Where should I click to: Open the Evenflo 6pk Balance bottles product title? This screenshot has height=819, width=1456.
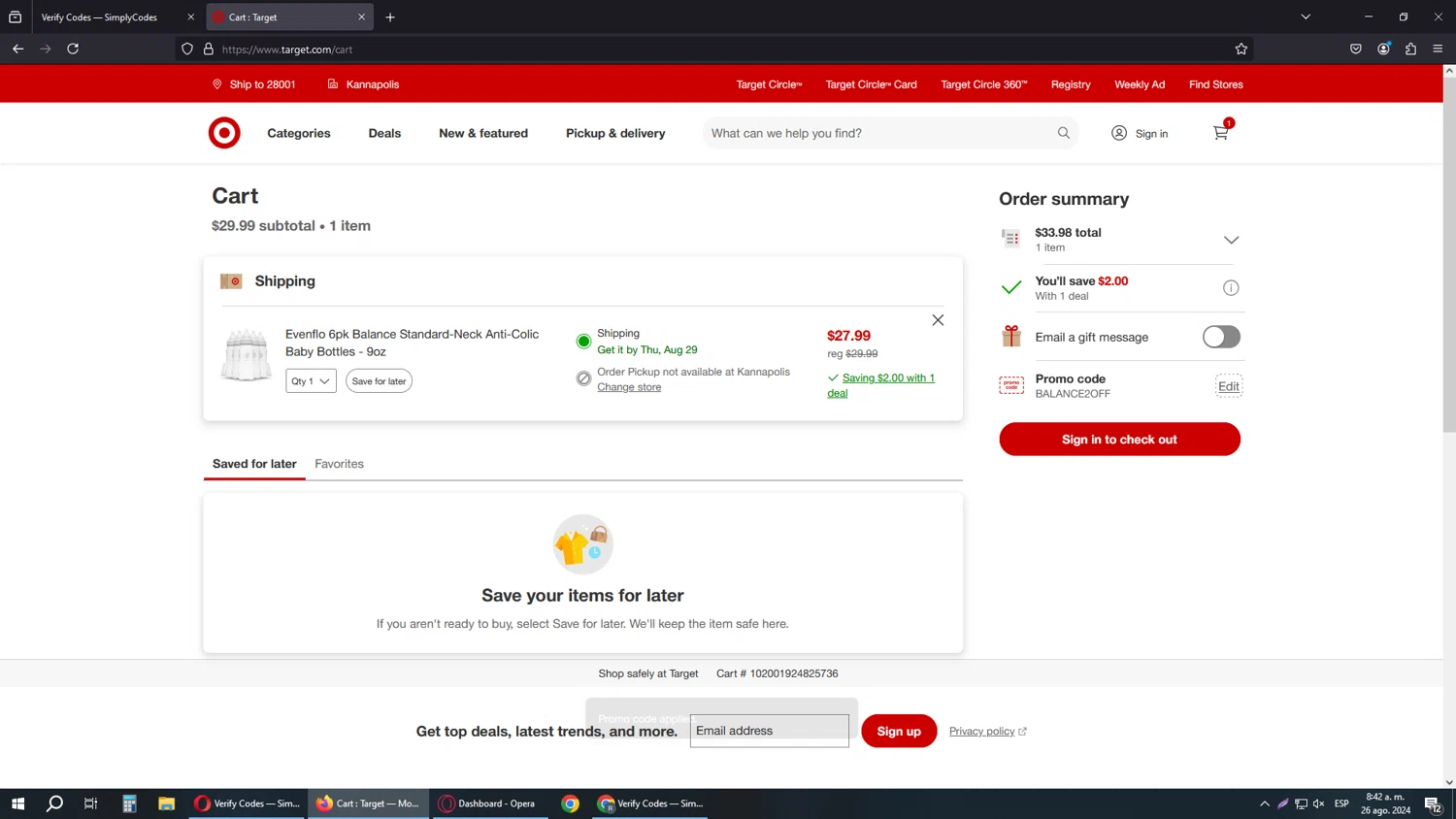click(412, 343)
